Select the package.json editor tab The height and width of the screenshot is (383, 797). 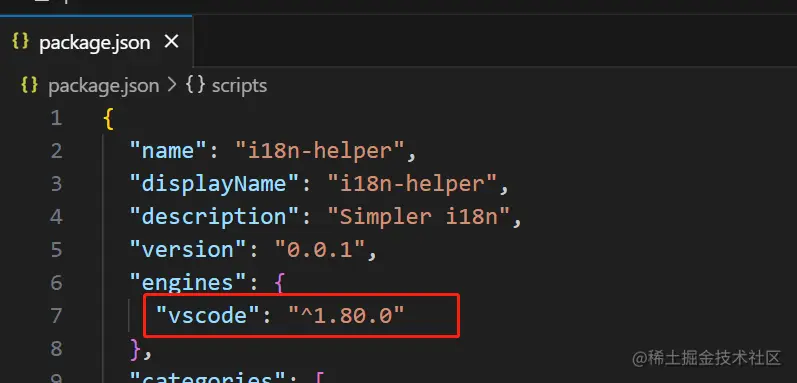point(97,42)
